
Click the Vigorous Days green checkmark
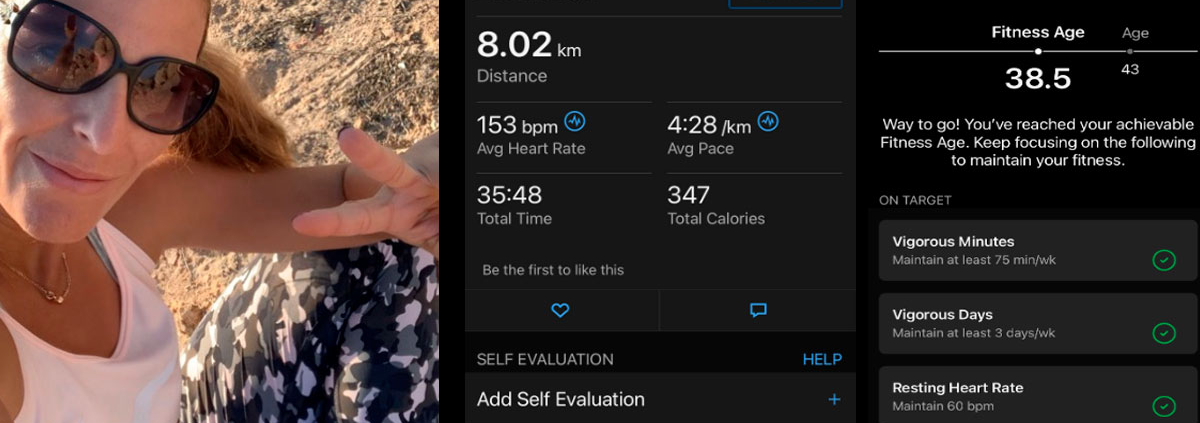pyautogui.click(x=1164, y=333)
